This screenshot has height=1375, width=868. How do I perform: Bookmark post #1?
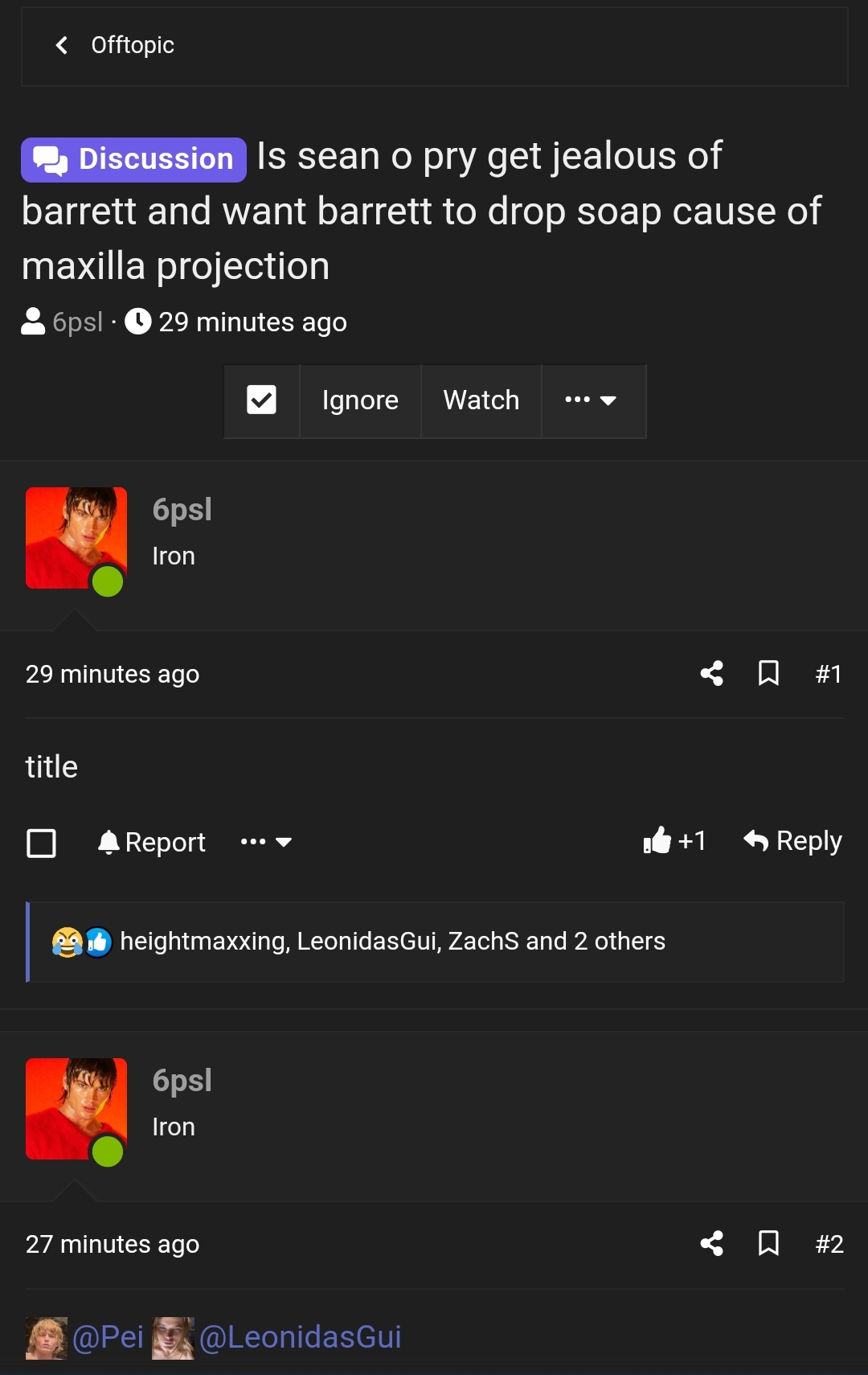coord(768,673)
